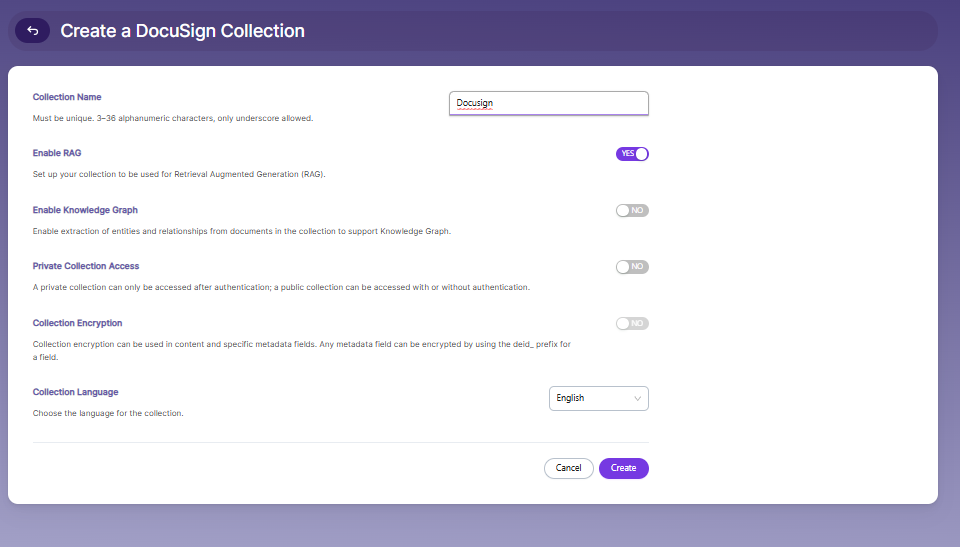The image size is (960, 547).
Task: Go back using the return arrow icon
Action: pyautogui.click(x=32, y=31)
